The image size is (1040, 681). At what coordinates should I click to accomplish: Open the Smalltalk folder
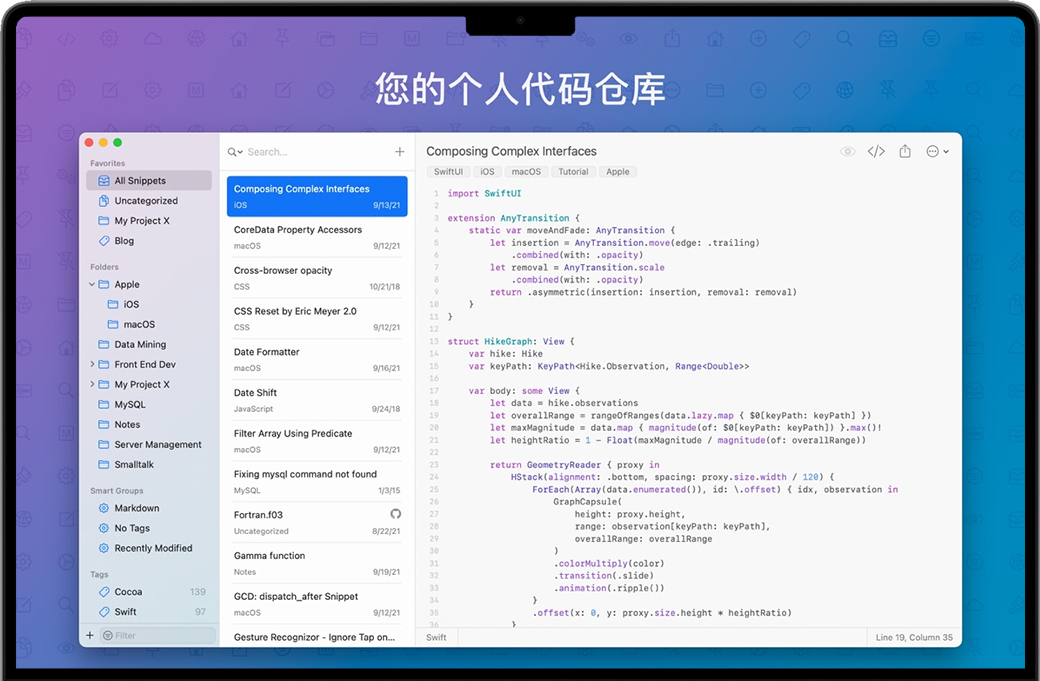pos(149,464)
